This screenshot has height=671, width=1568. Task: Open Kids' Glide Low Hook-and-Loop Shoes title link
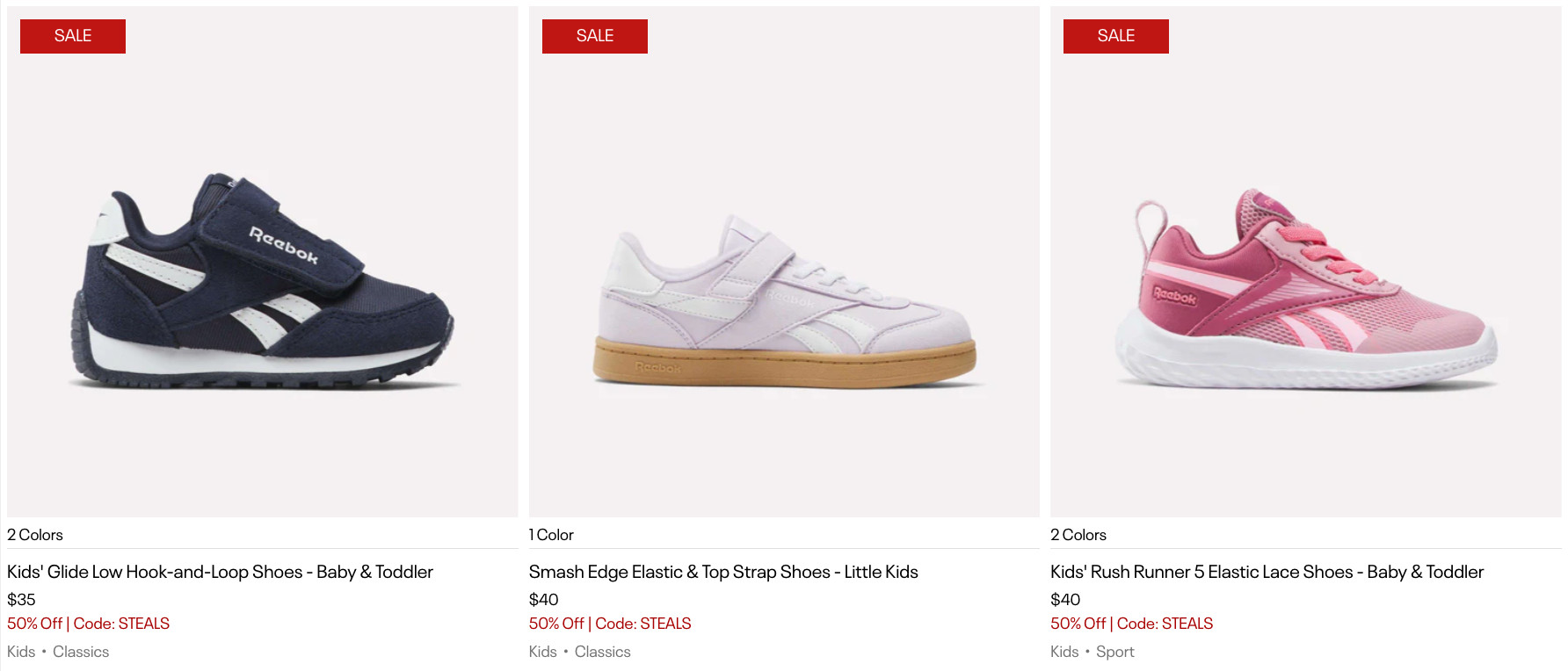220,572
